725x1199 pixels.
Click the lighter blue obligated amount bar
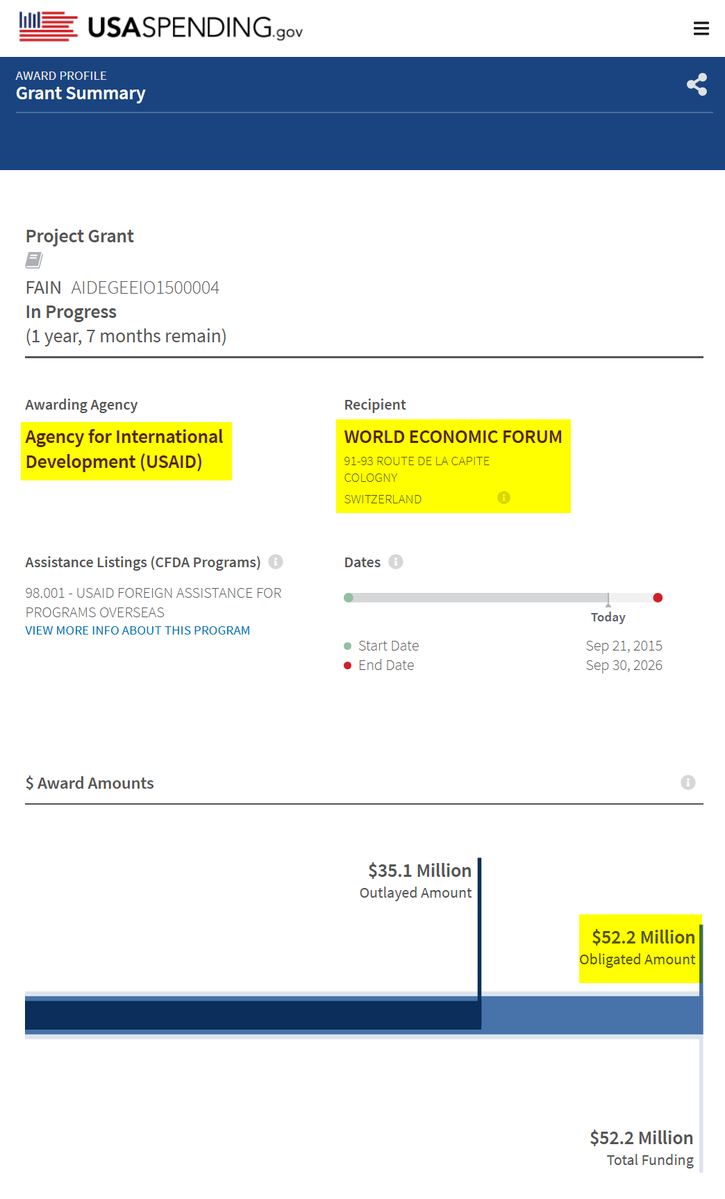point(590,1015)
